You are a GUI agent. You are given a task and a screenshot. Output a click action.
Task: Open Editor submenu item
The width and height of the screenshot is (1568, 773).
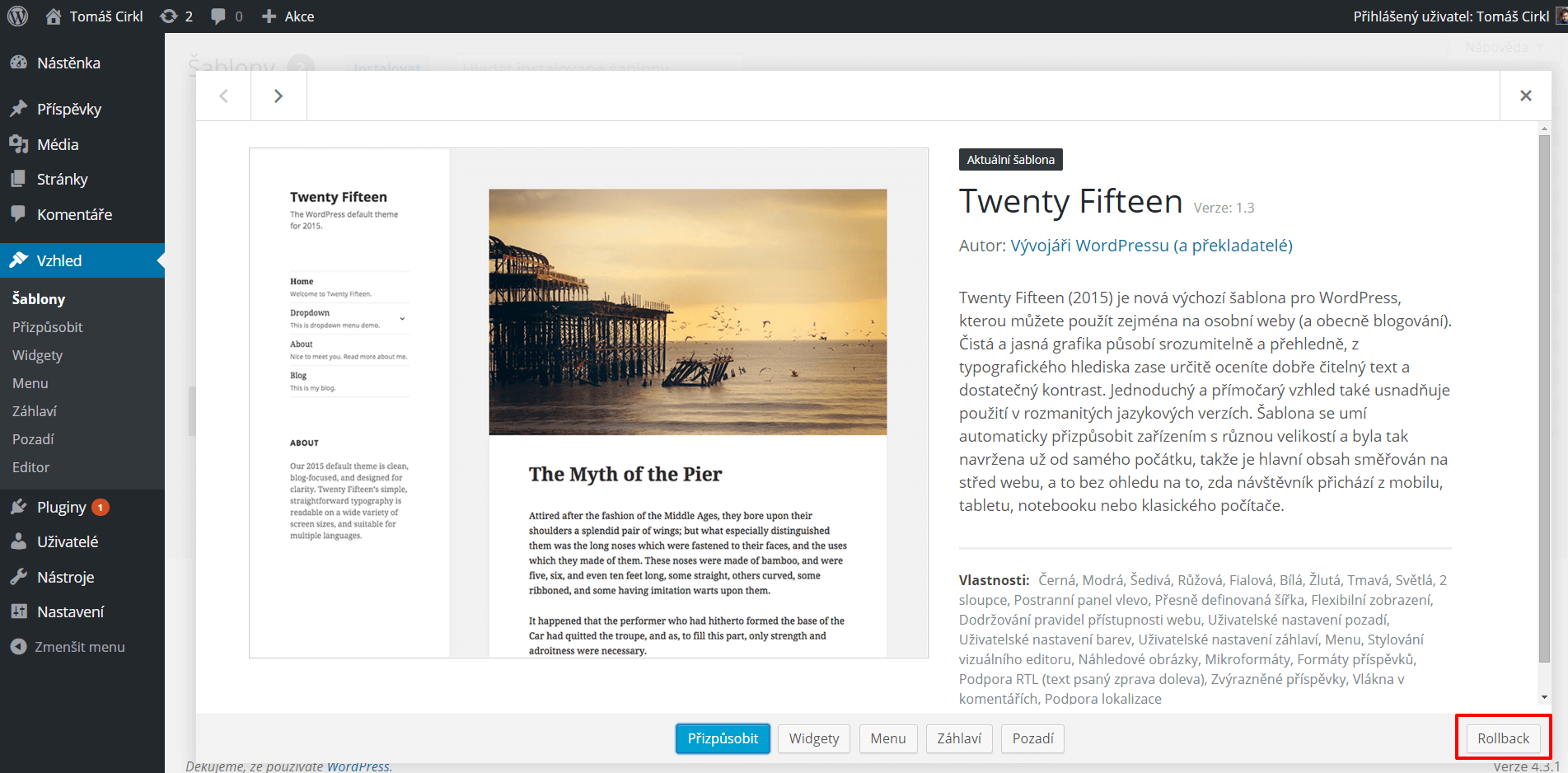(31, 467)
